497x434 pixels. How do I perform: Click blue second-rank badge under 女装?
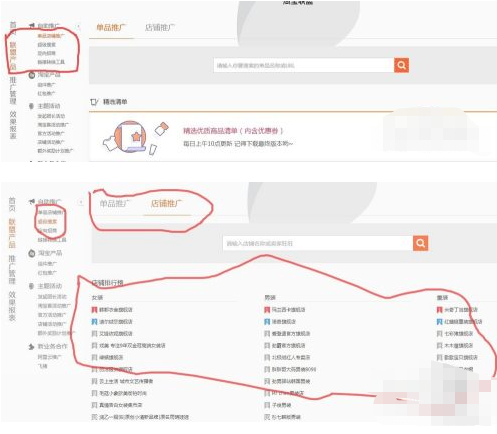pyautogui.click(x=94, y=322)
